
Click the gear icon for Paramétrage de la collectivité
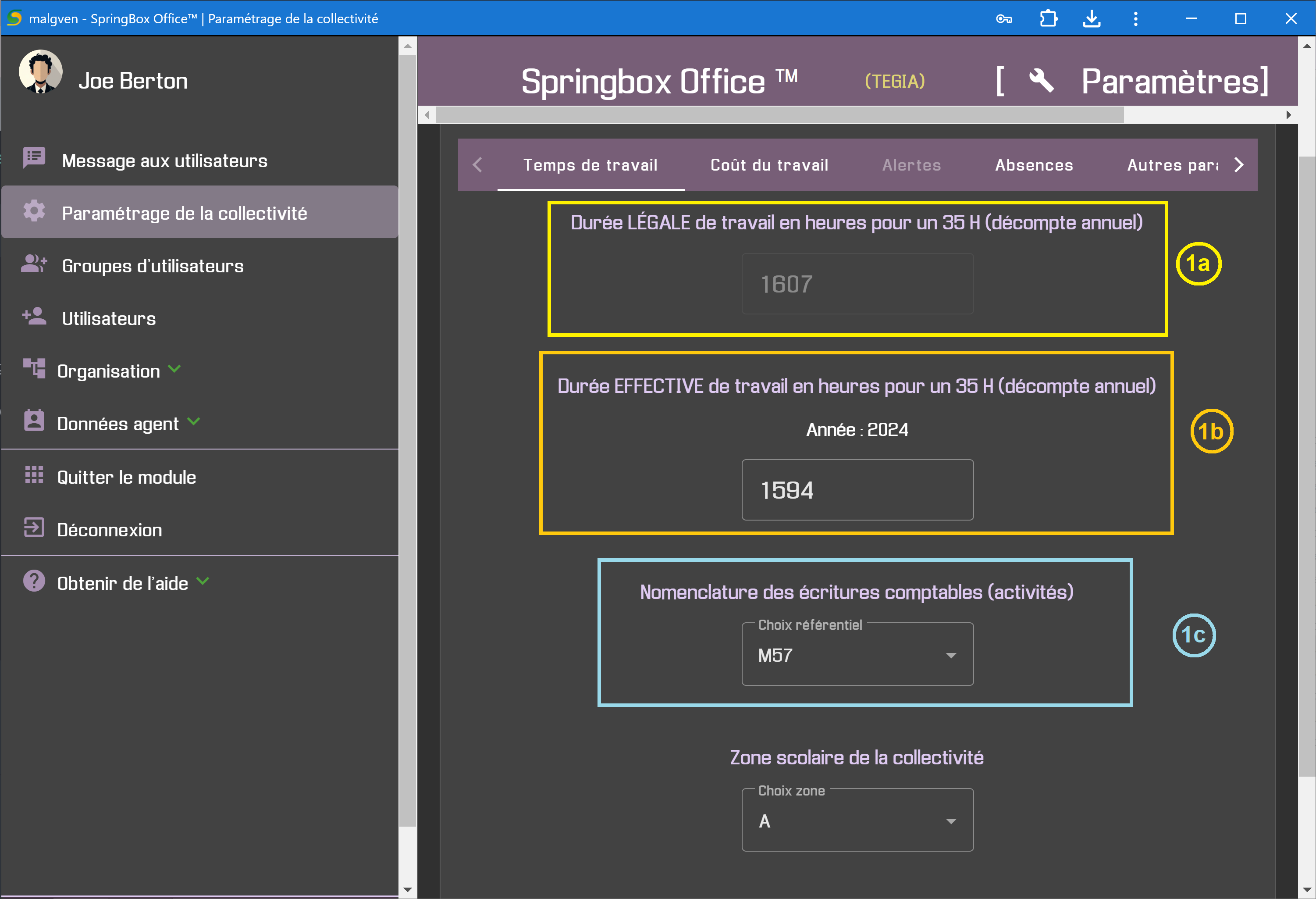click(x=34, y=211)
